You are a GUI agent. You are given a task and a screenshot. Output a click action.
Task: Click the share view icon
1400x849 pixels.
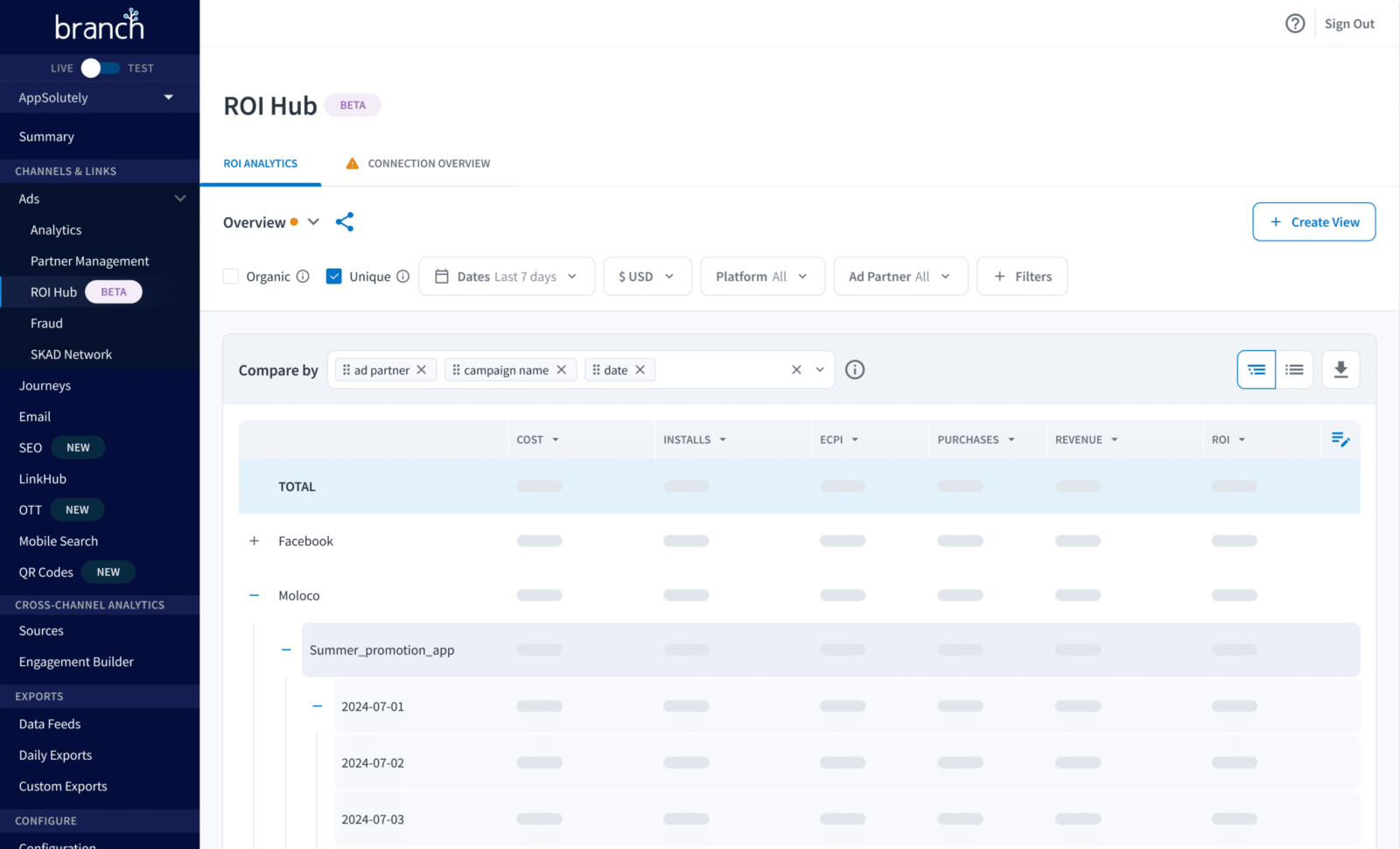coord(344,221)
